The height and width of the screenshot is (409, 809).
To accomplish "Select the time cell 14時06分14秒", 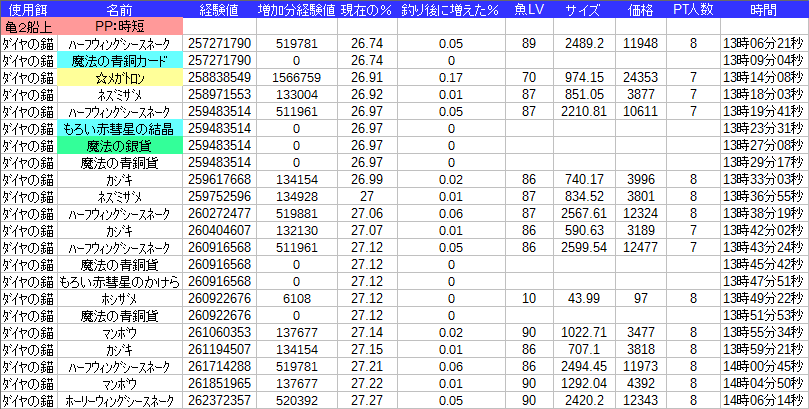I will 763,400.
